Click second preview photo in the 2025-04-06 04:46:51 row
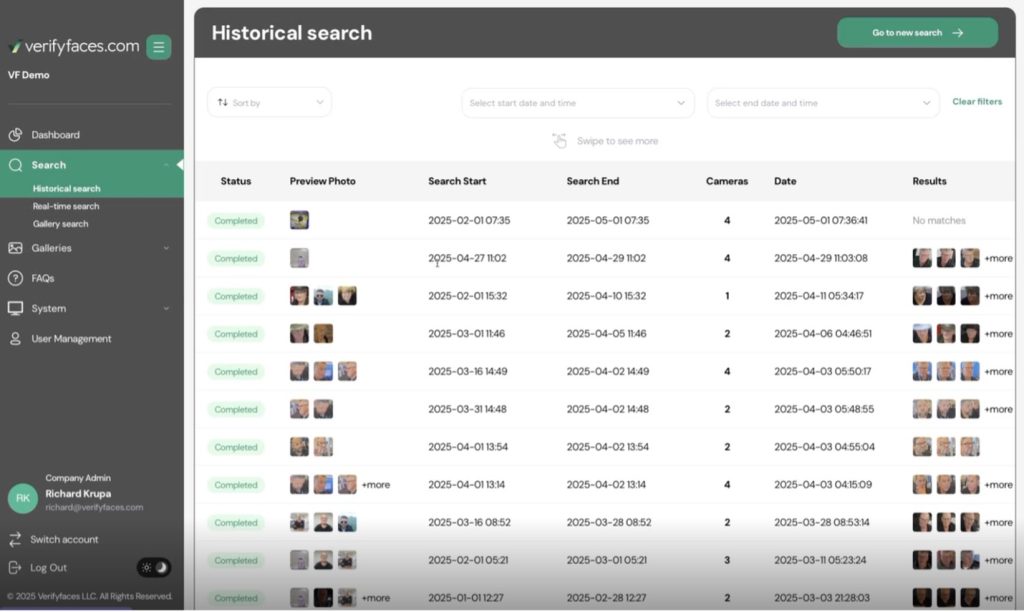1024x612 pixels. click(x=323, y=334)
